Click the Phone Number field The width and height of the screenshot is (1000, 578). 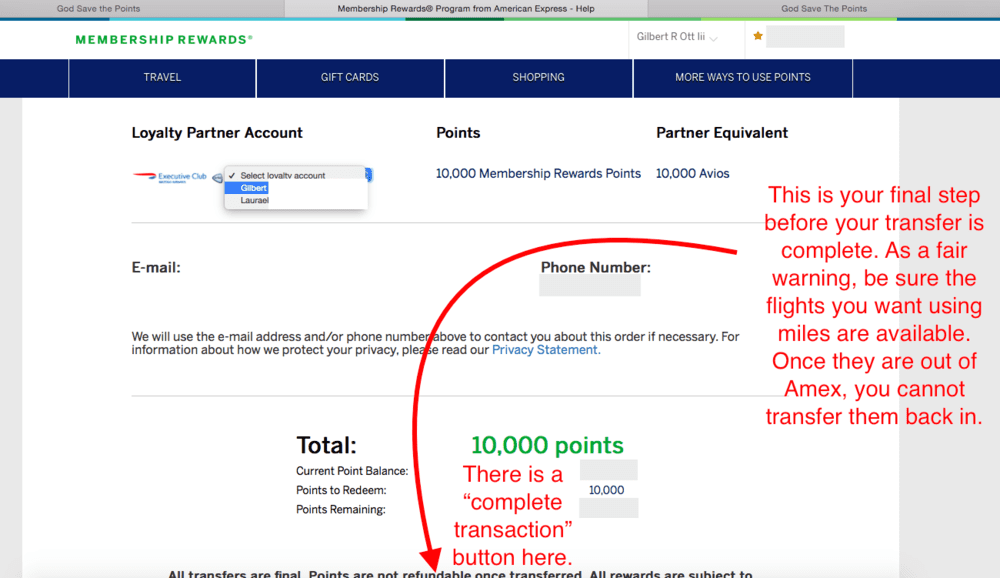[589, 287]
